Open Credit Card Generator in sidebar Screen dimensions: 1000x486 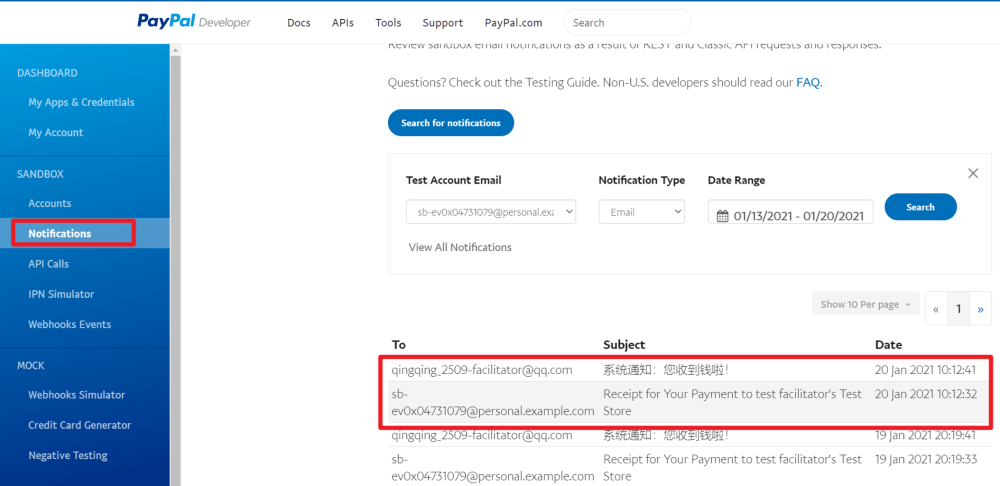(80, 425)
